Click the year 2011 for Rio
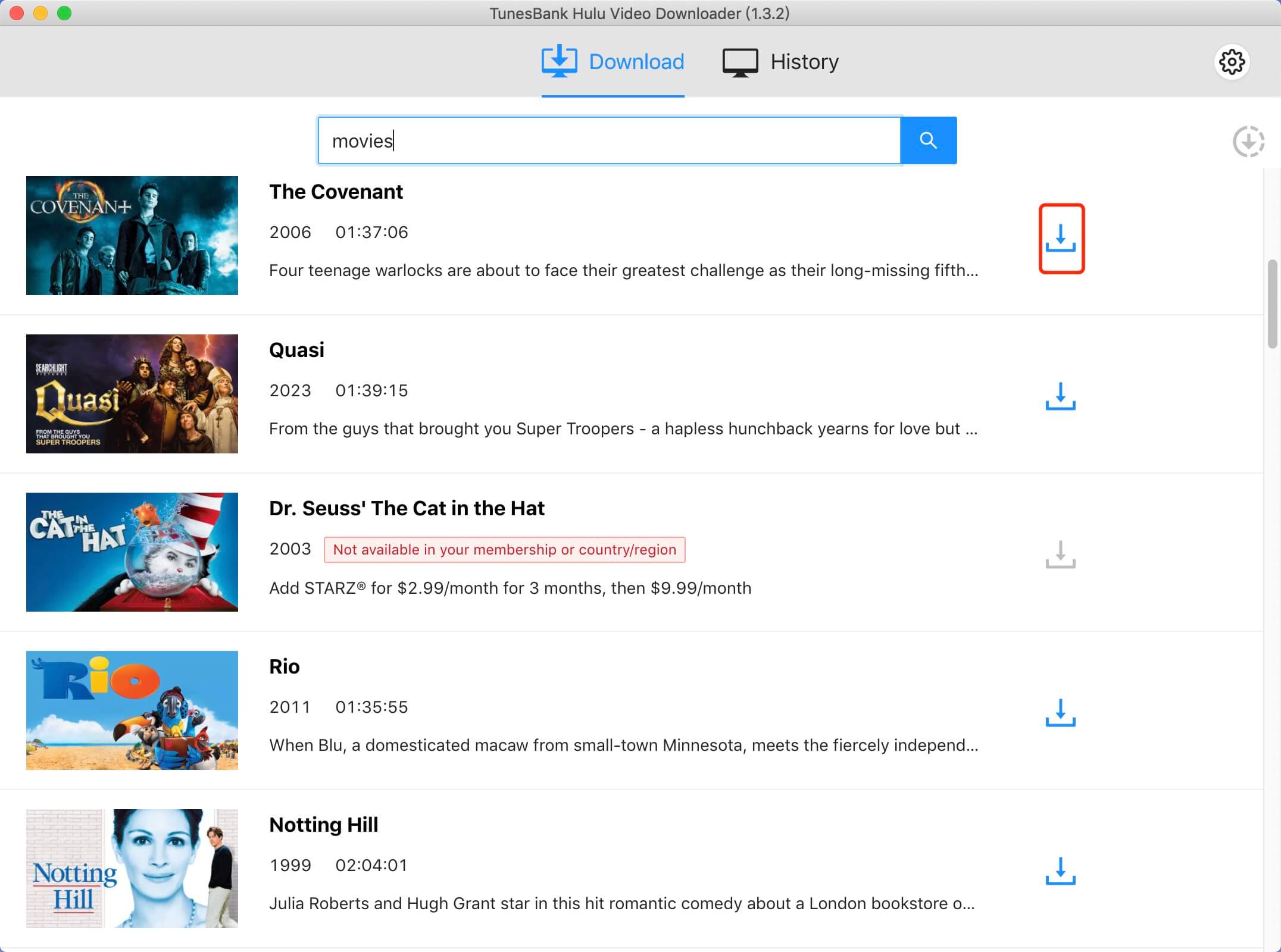The width and height of the screenshot is (1281, 952). pyautogui.click(x=290, y=707)
